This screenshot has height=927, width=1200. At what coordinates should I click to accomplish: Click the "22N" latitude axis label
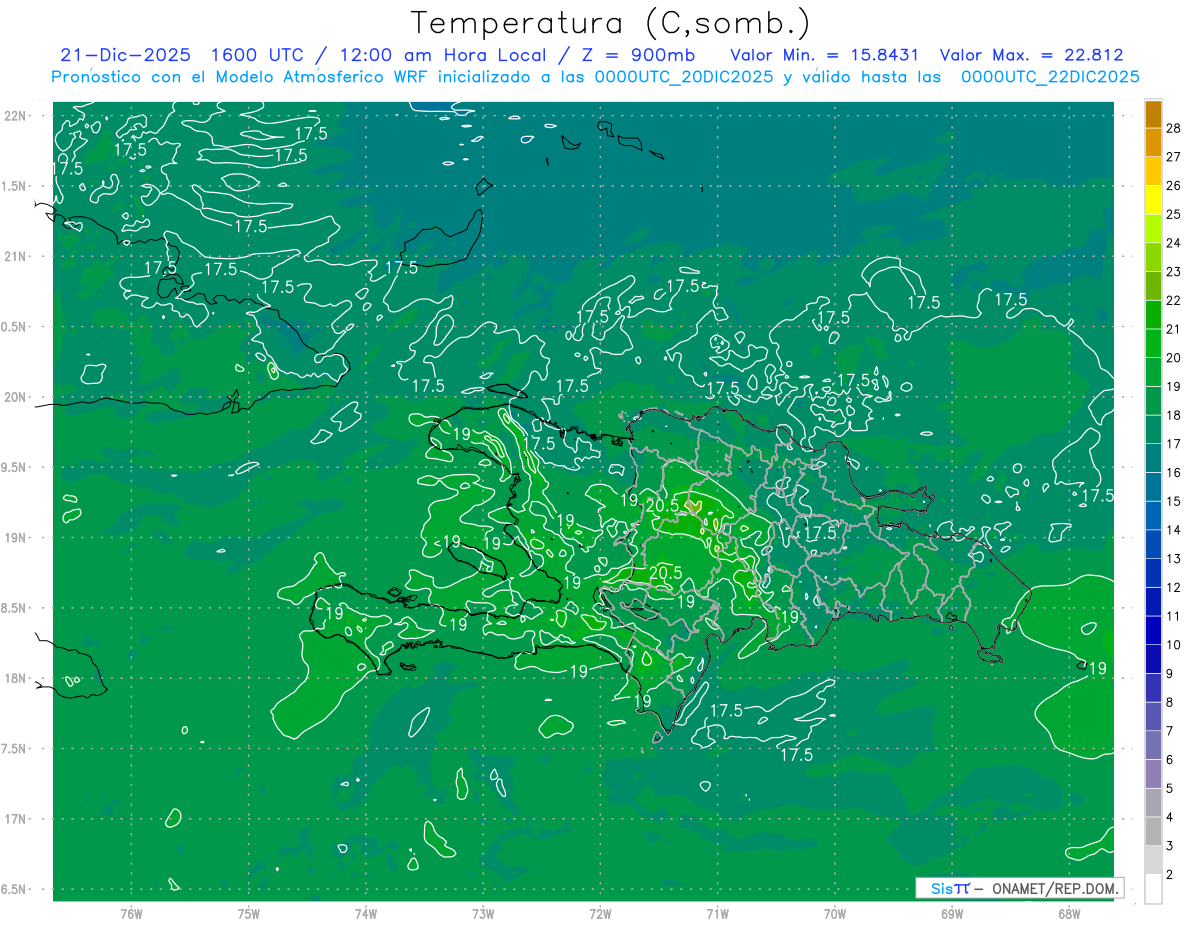pyautogui.click(x=16, y=115)
